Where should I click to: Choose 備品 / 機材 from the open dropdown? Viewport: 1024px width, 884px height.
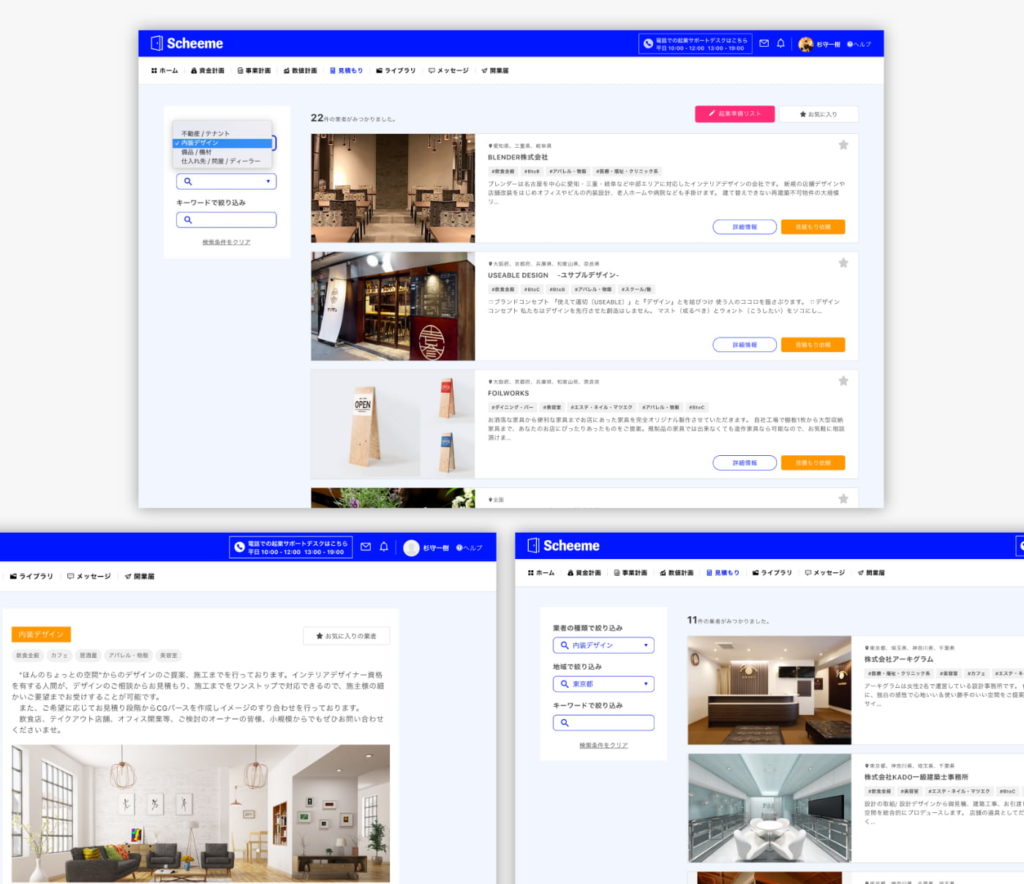point(222,152)
